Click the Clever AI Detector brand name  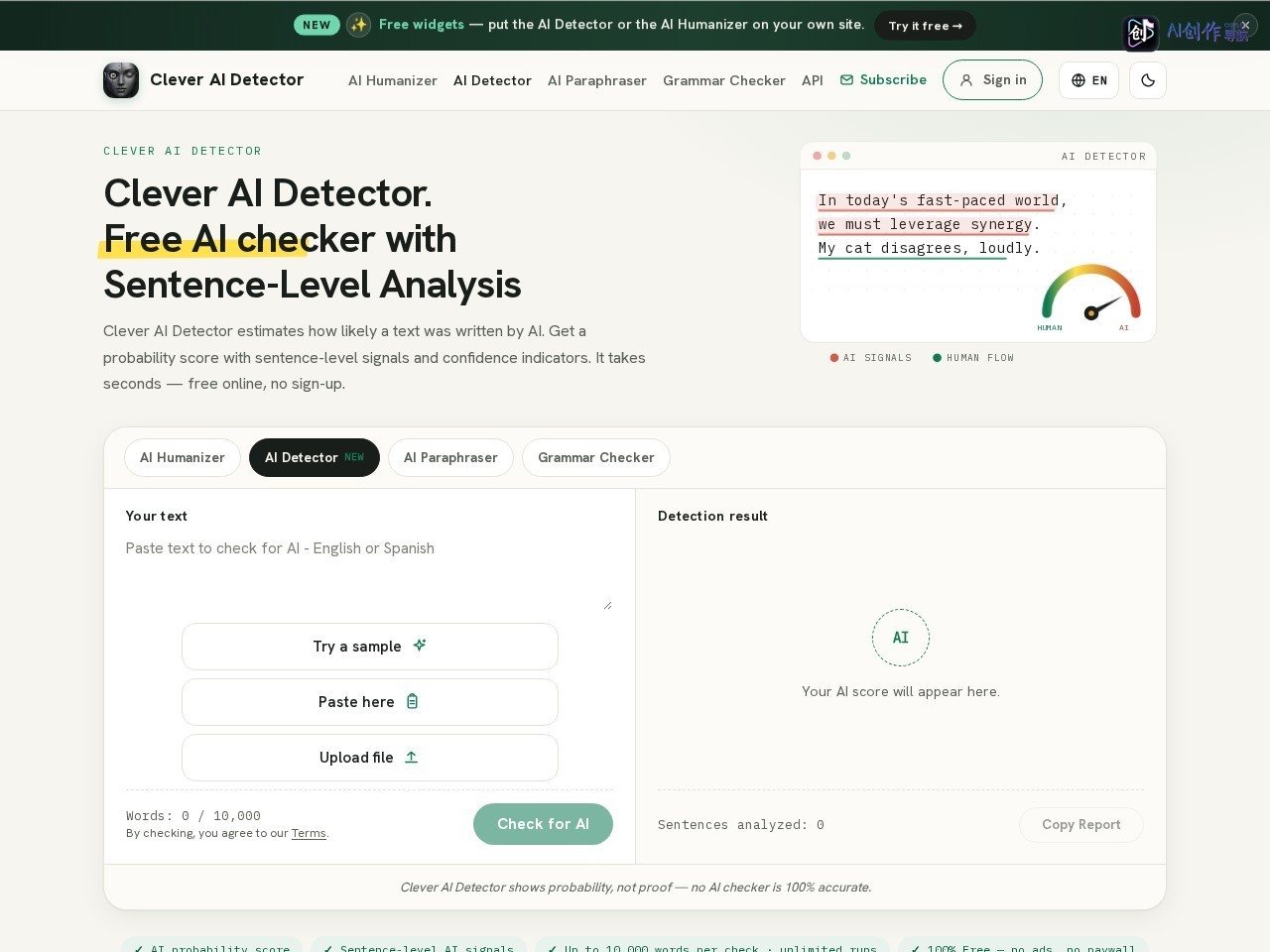(x=226, y=80)
